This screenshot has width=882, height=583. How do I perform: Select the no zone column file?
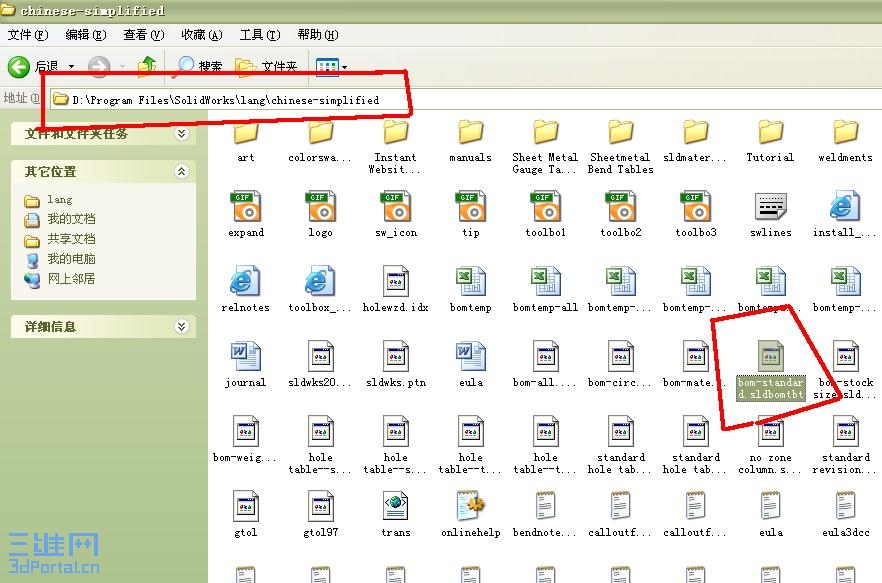coord(771,445)
